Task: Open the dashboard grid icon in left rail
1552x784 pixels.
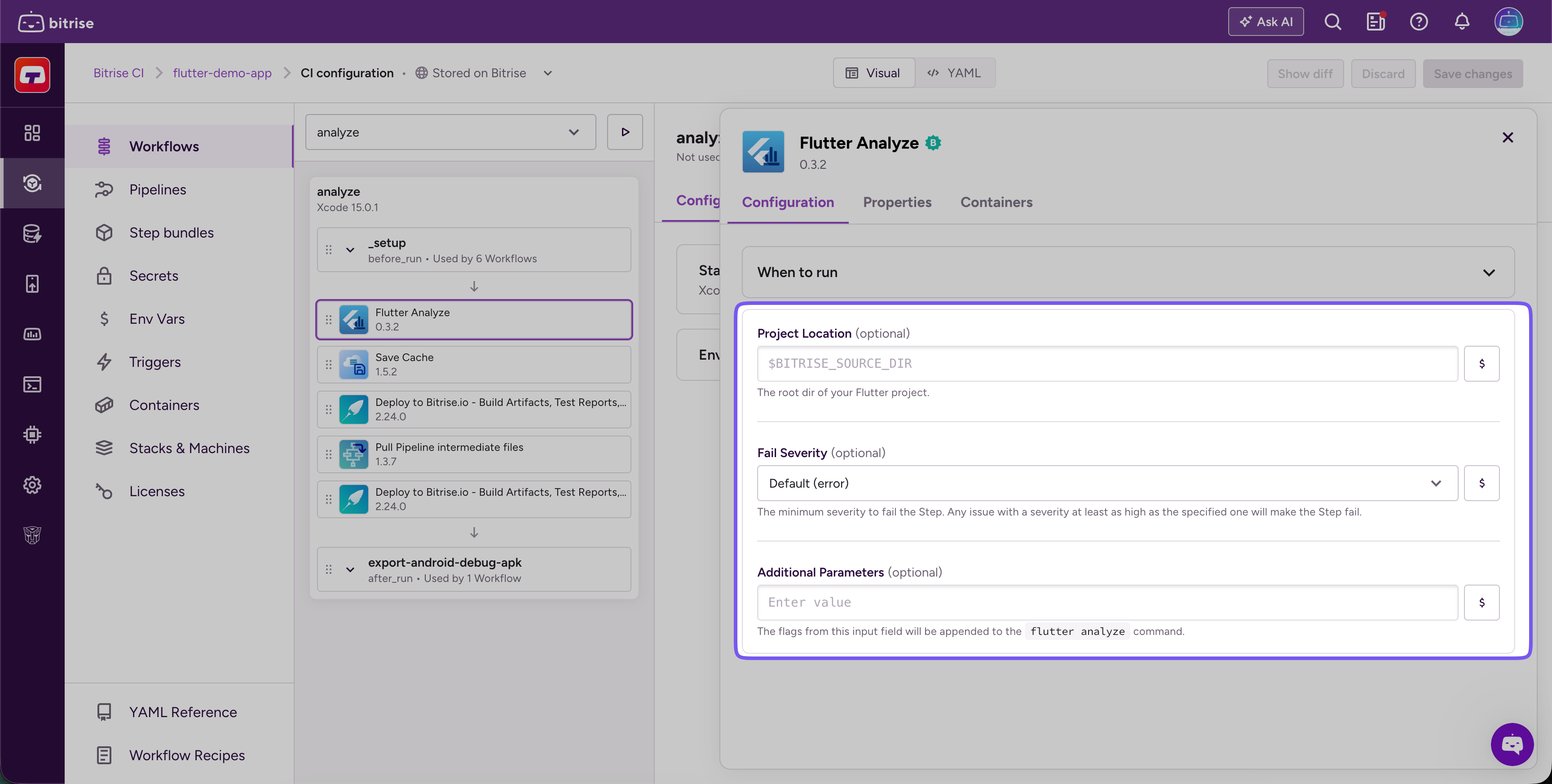Action: [x=32, y=132]
